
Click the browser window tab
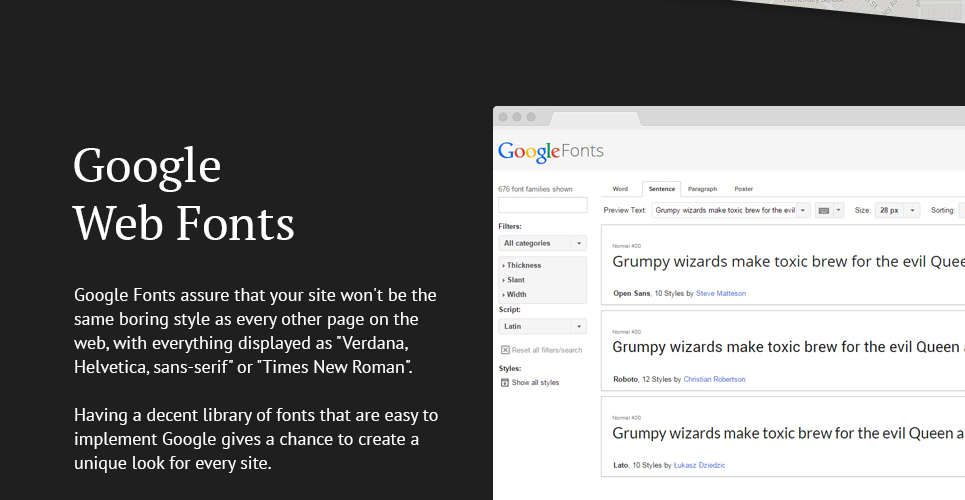[595, 117]
